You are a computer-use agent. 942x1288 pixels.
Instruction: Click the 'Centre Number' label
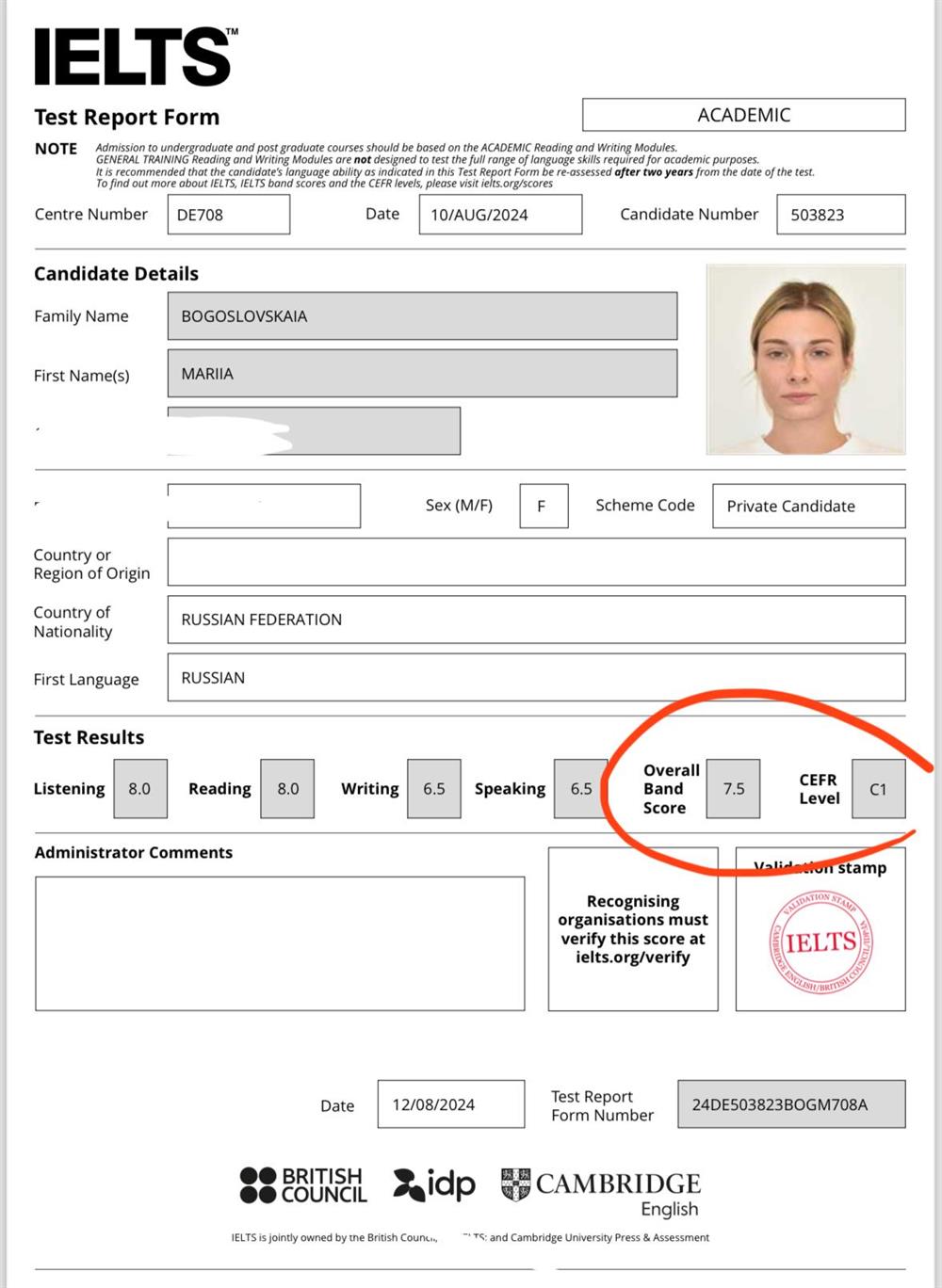point(91,215)
